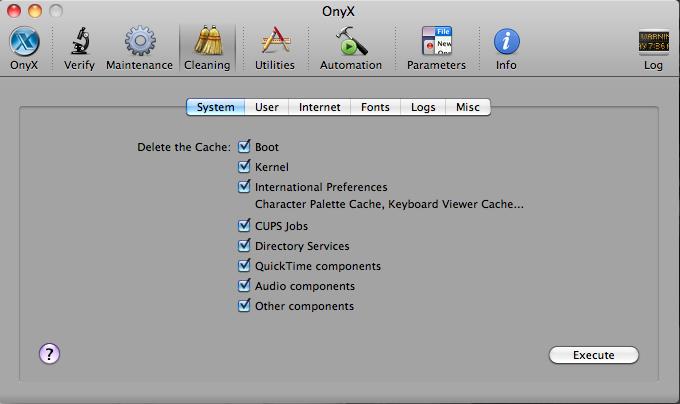This screenshot has width=680, height=404.
Task: Toggle the QuickTime components checkbox
Action: coord(244,266)
